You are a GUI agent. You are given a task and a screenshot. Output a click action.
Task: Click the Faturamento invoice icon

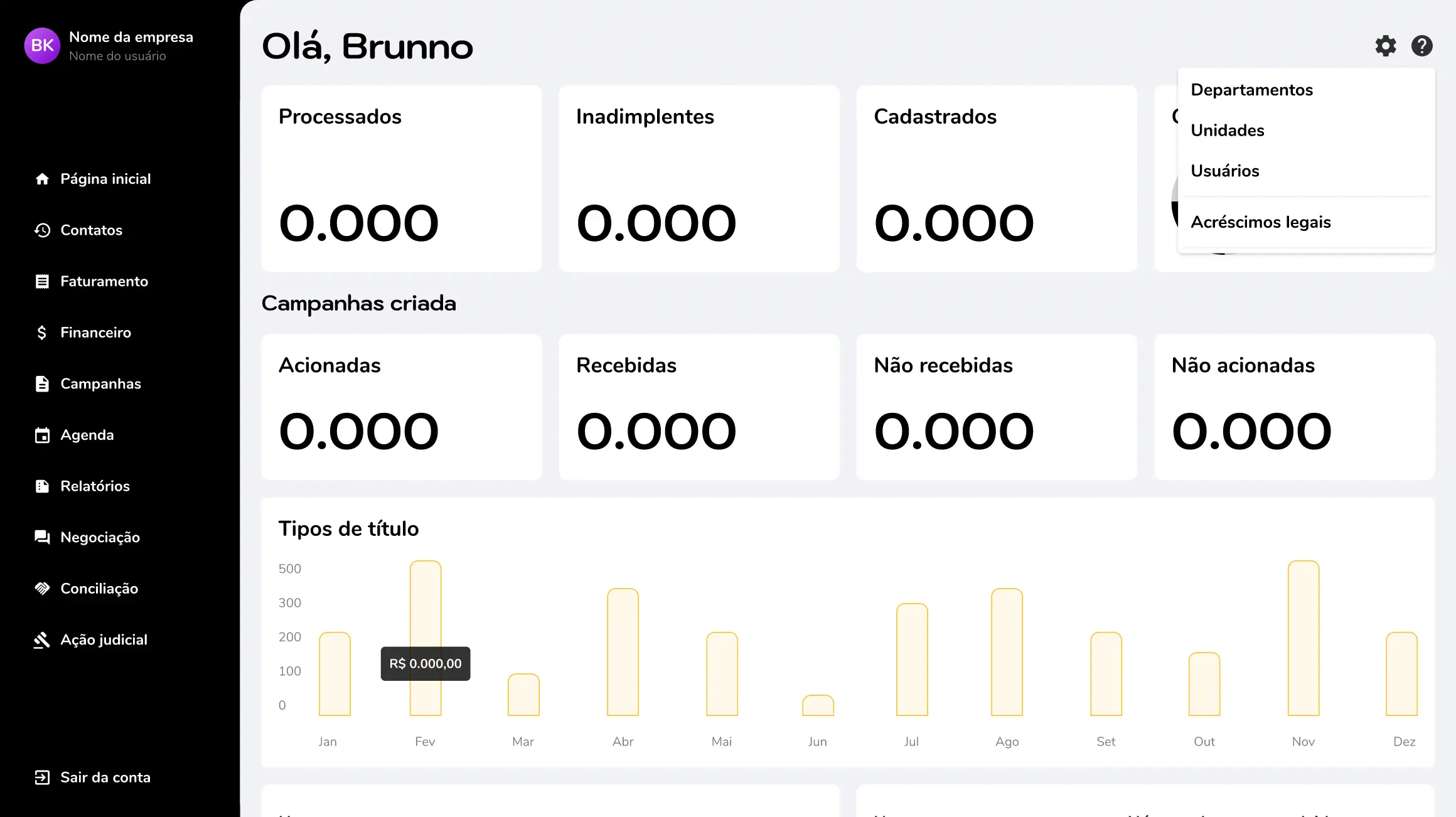(42, 281)
